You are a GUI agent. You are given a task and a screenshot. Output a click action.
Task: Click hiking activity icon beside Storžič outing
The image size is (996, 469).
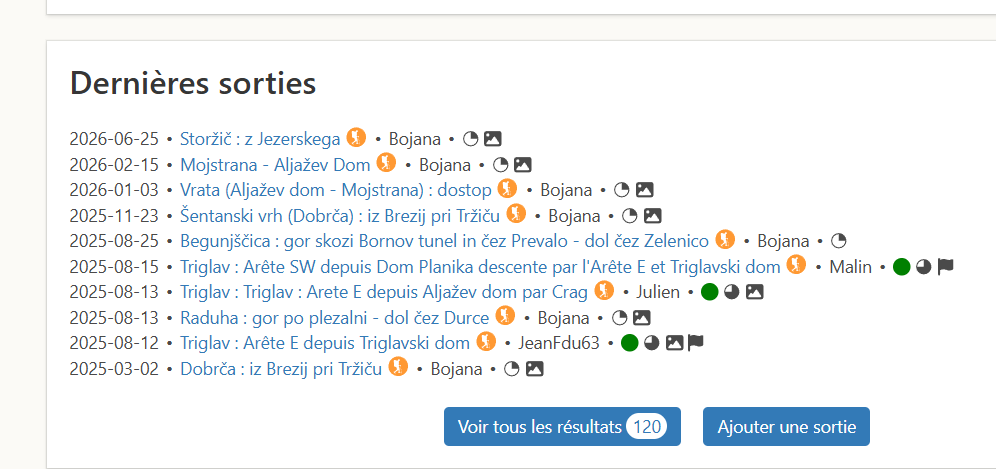(356, 137)
